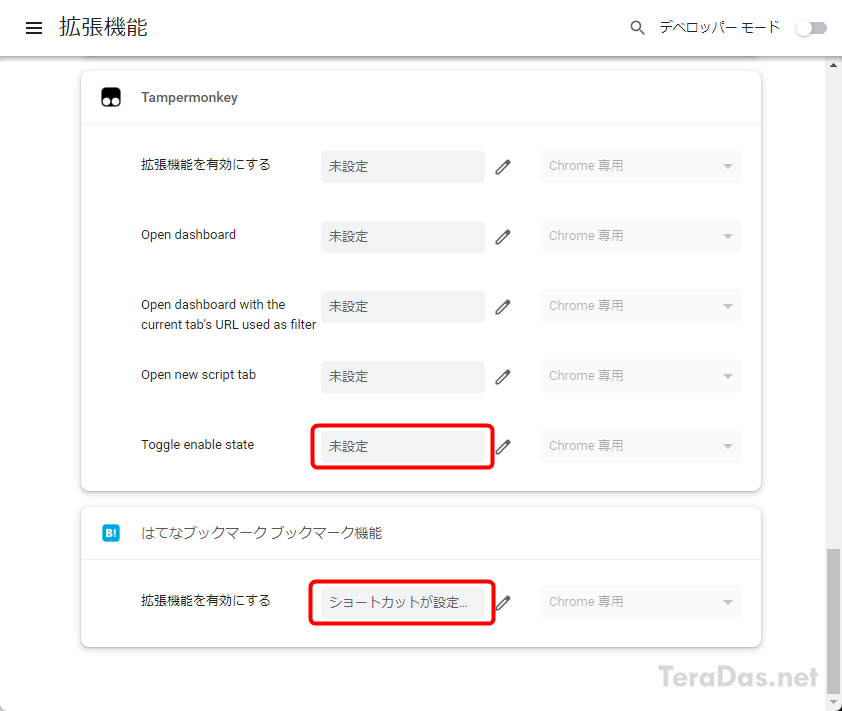Click the Tampermonkey extension icon
This screenshot has height=711, width=842.
[x=111, y=97]
